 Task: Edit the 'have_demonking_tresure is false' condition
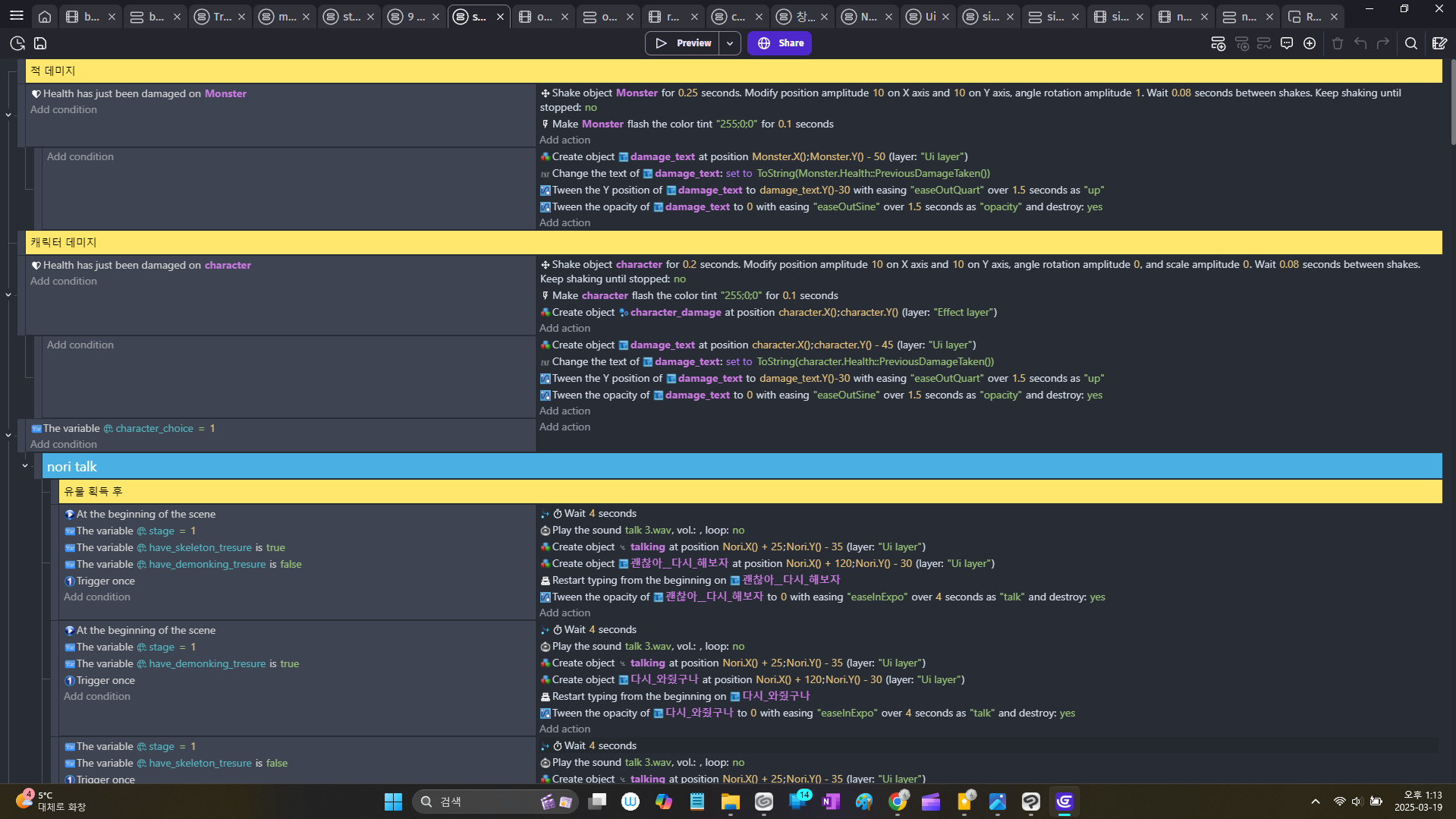coord(183,564)
